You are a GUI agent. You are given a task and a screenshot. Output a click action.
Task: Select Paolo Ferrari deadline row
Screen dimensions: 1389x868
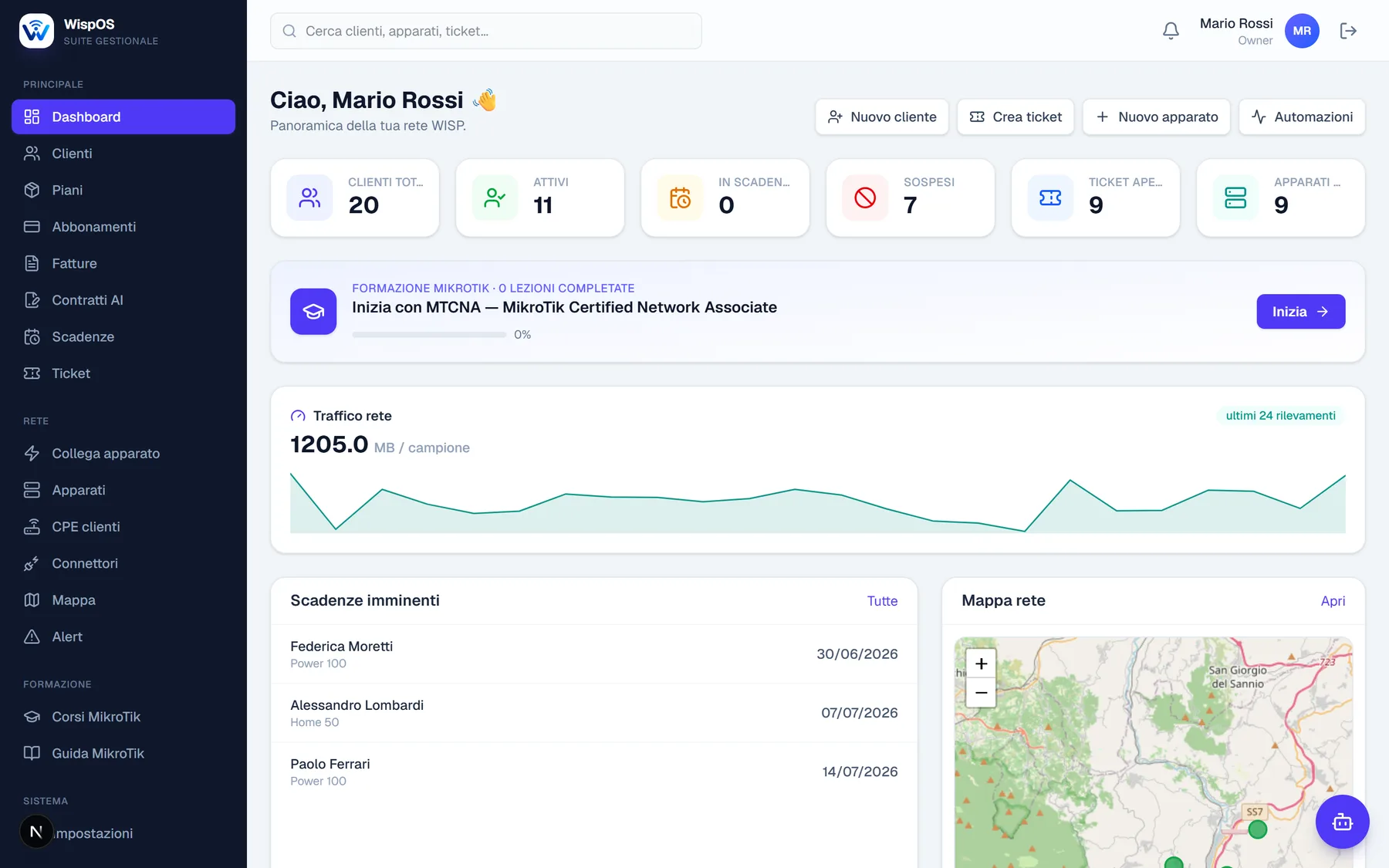tap(594, 772)
